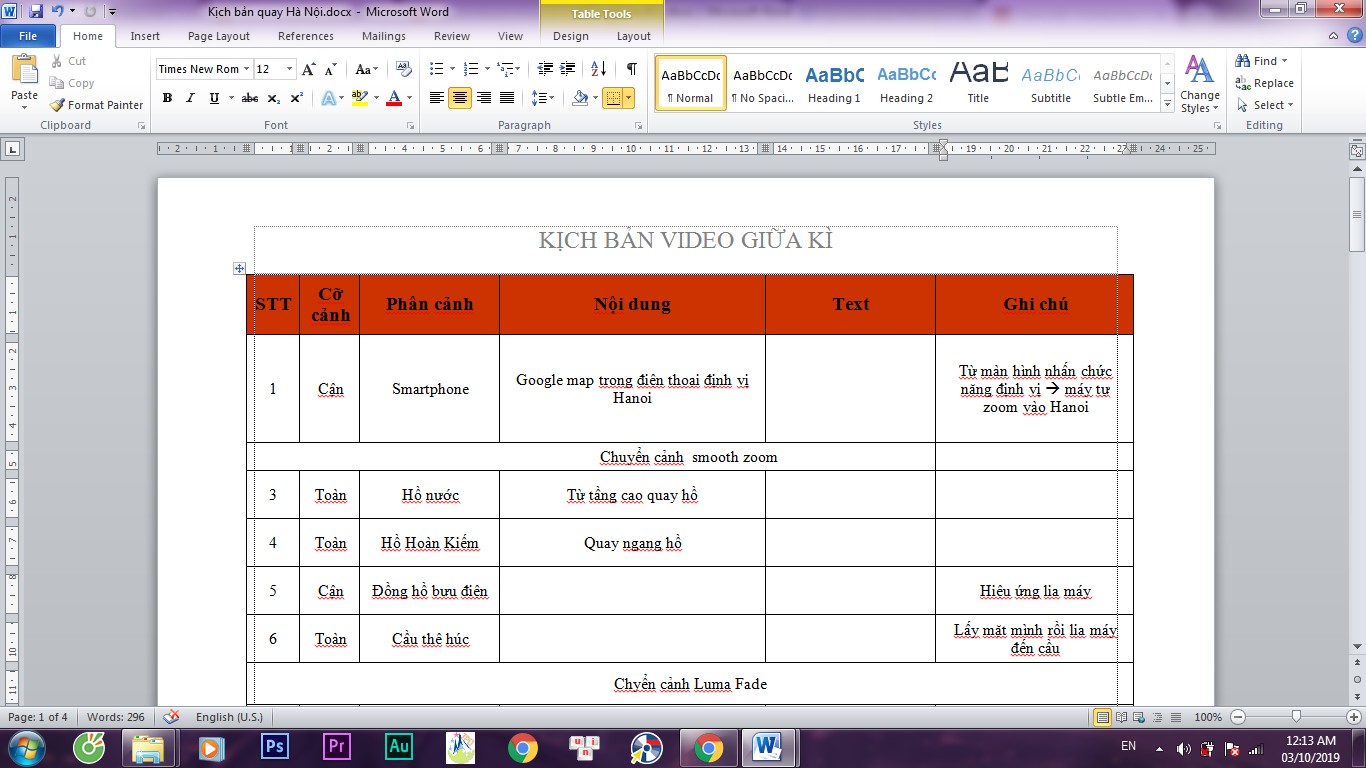Screen dimensions: 1366x768
Task: Switch to the Insert tab
Action: pyautogui.click(x=145, y=36)
